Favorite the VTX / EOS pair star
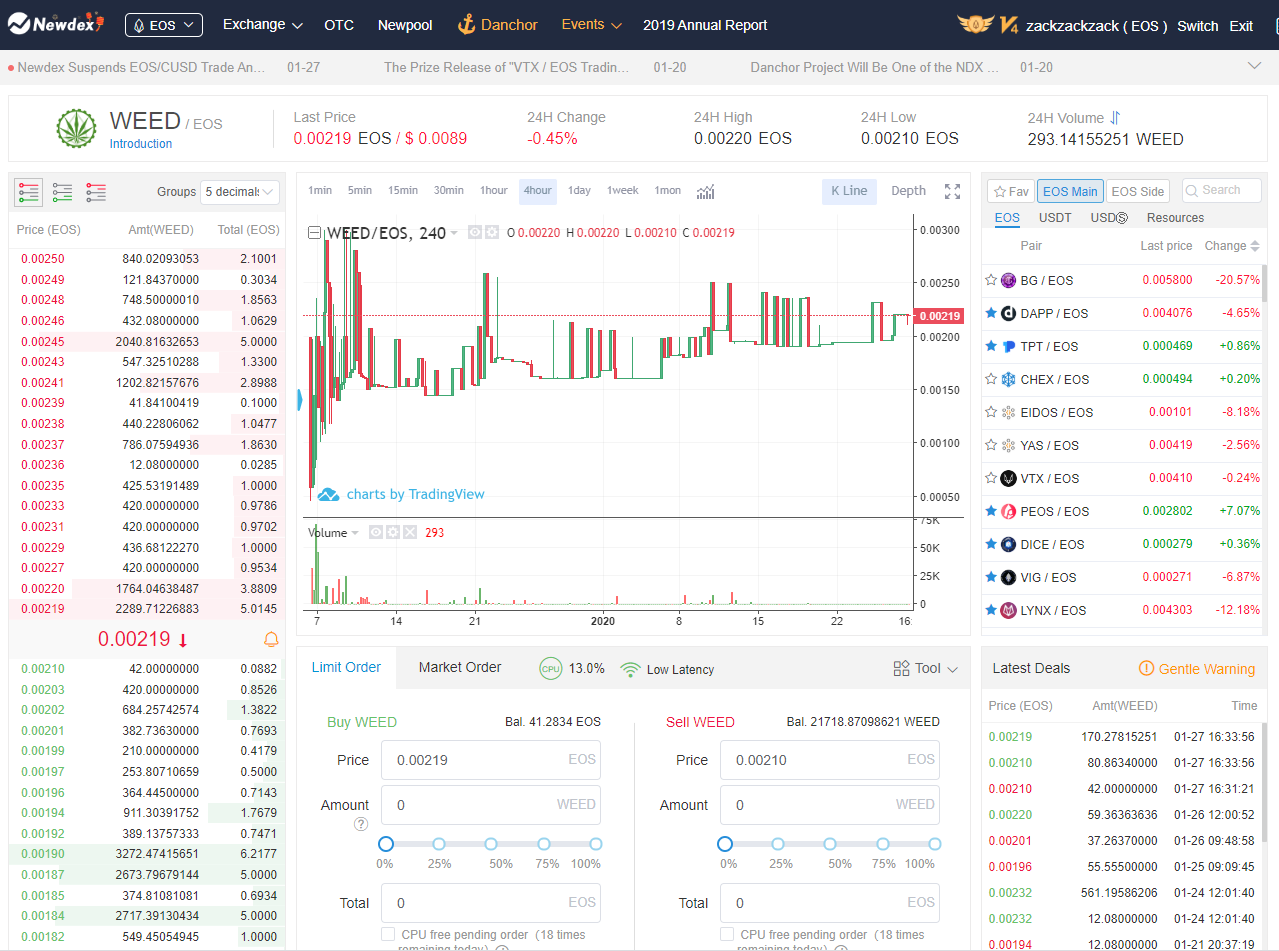This screenshot has width=1279, height=951. tap(991, 478)
